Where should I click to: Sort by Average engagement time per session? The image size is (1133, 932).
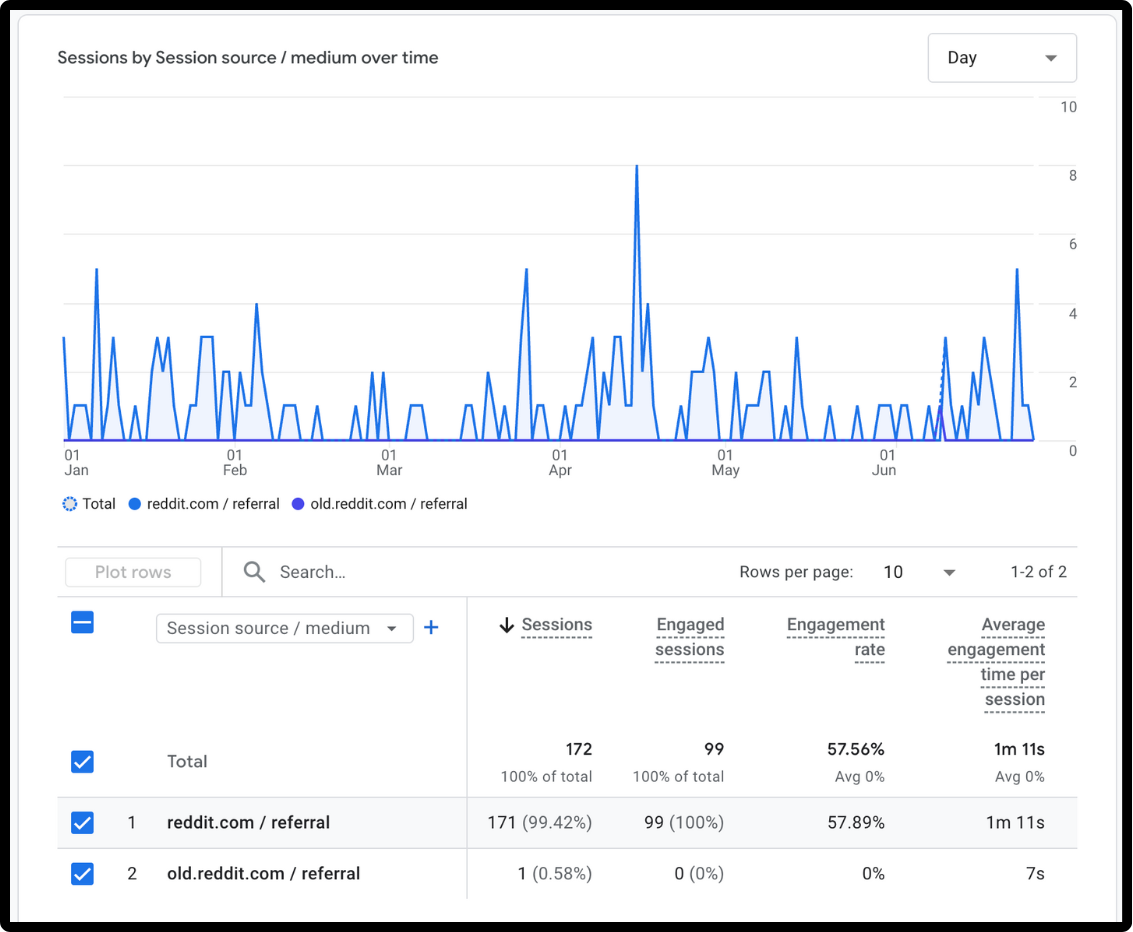tap(997, 661)
